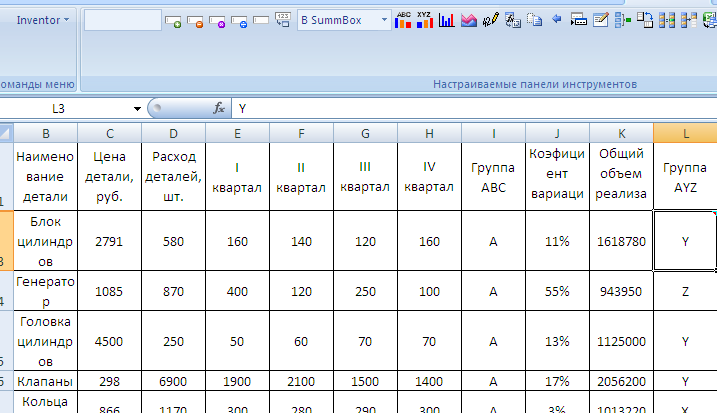Select column C header
717x413 pixels.
point(110,134)
